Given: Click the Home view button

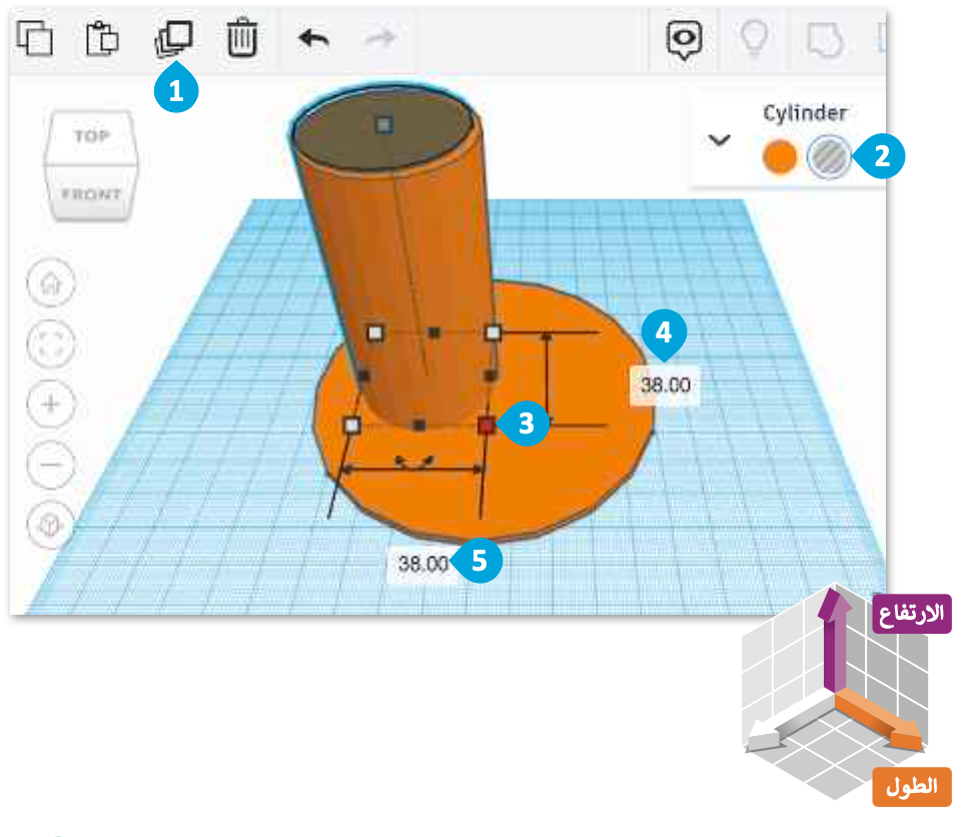Looking at the screenshot, I should pyautogui.click(x=50, y=284).
